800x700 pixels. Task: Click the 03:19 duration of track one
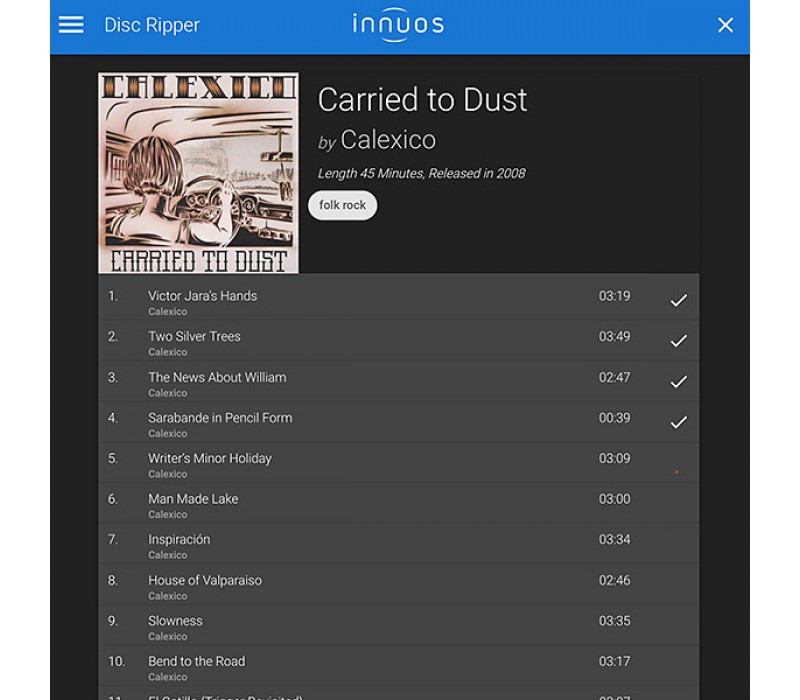click(x=614, y=296)
